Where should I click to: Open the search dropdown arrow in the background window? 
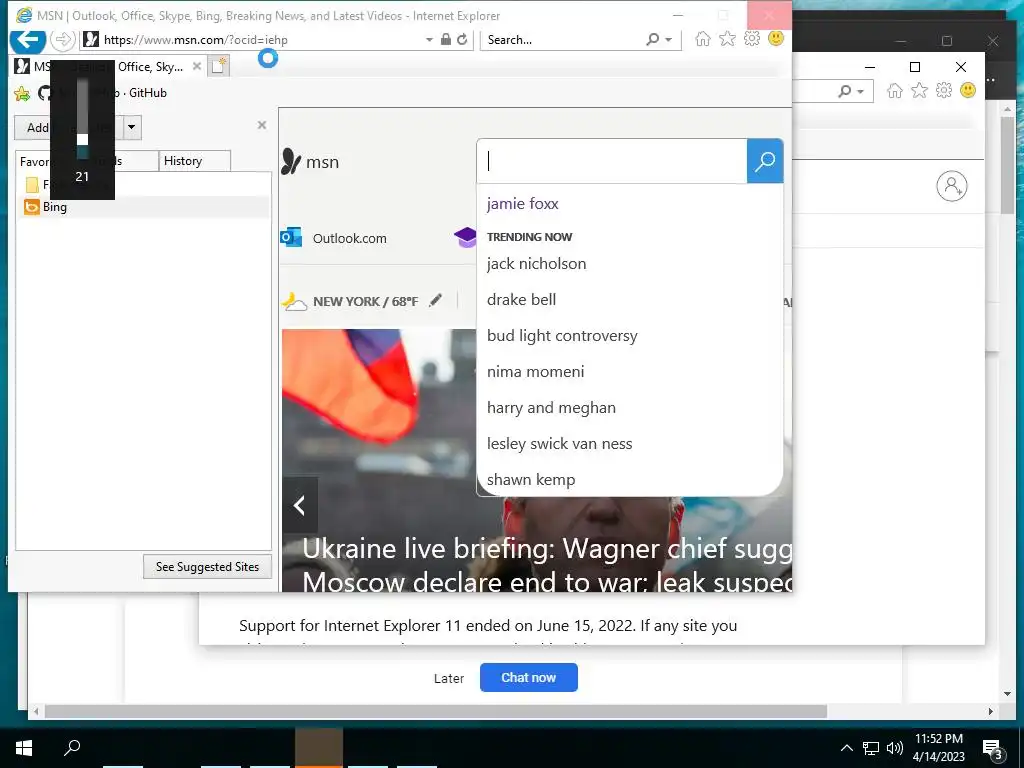click(861, 91)
